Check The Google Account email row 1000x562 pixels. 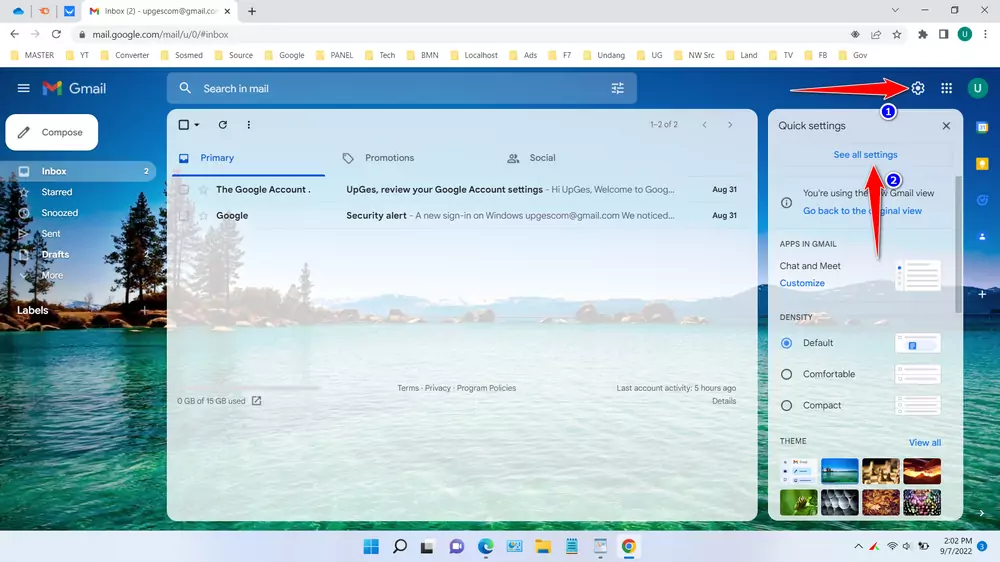point(184,189)
